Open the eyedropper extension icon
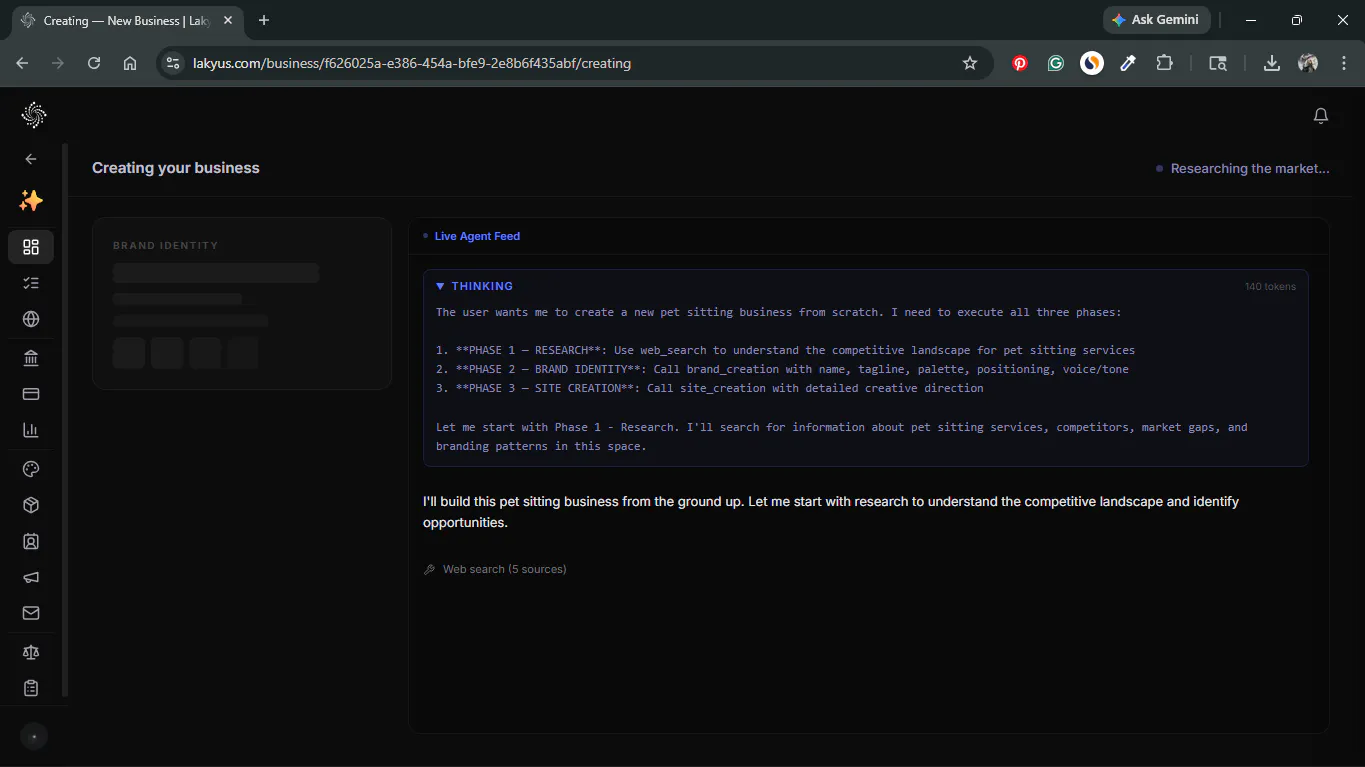 pyautogui.click(x=1128, y=63)
